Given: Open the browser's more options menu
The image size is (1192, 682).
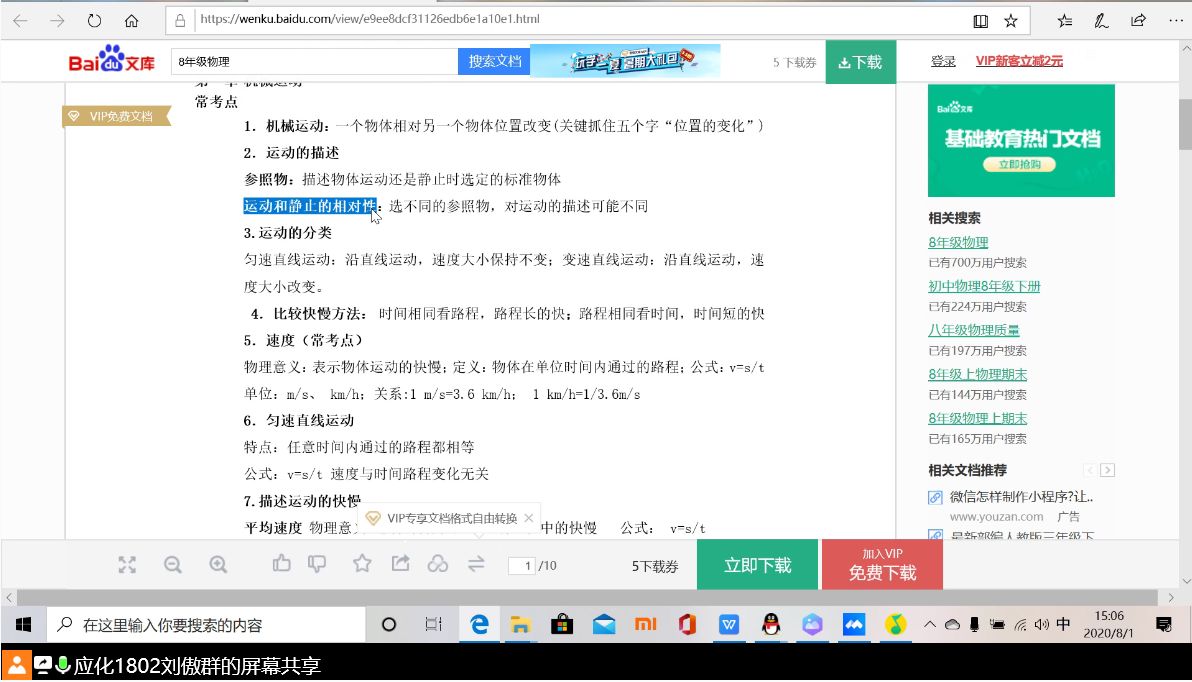Looking at the screenshot, I should (x=1176, y=20).
